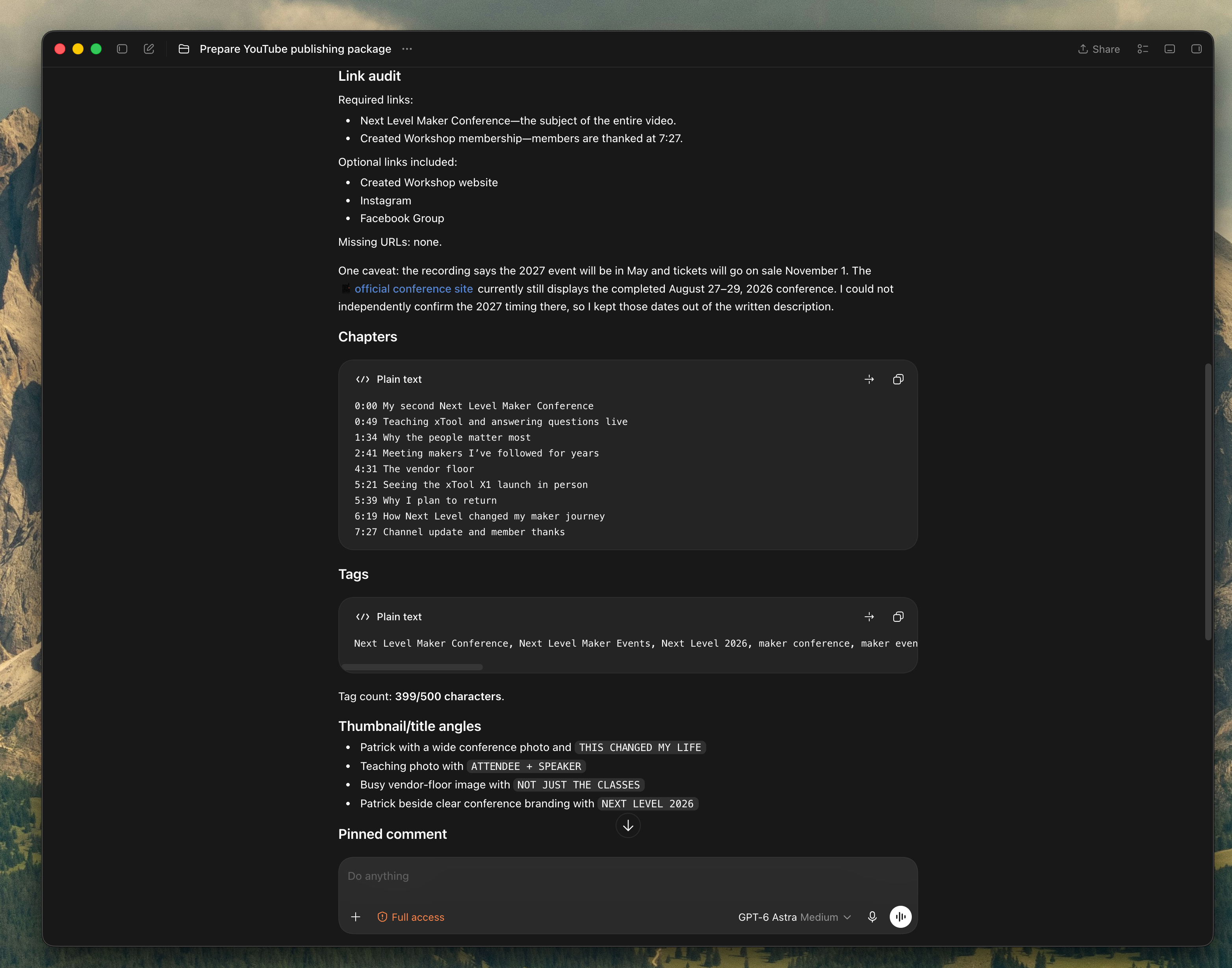Select the 7:27 Channel update chapter line
Viewport: 1232px width, 968px height.
(x=460, y=532)
